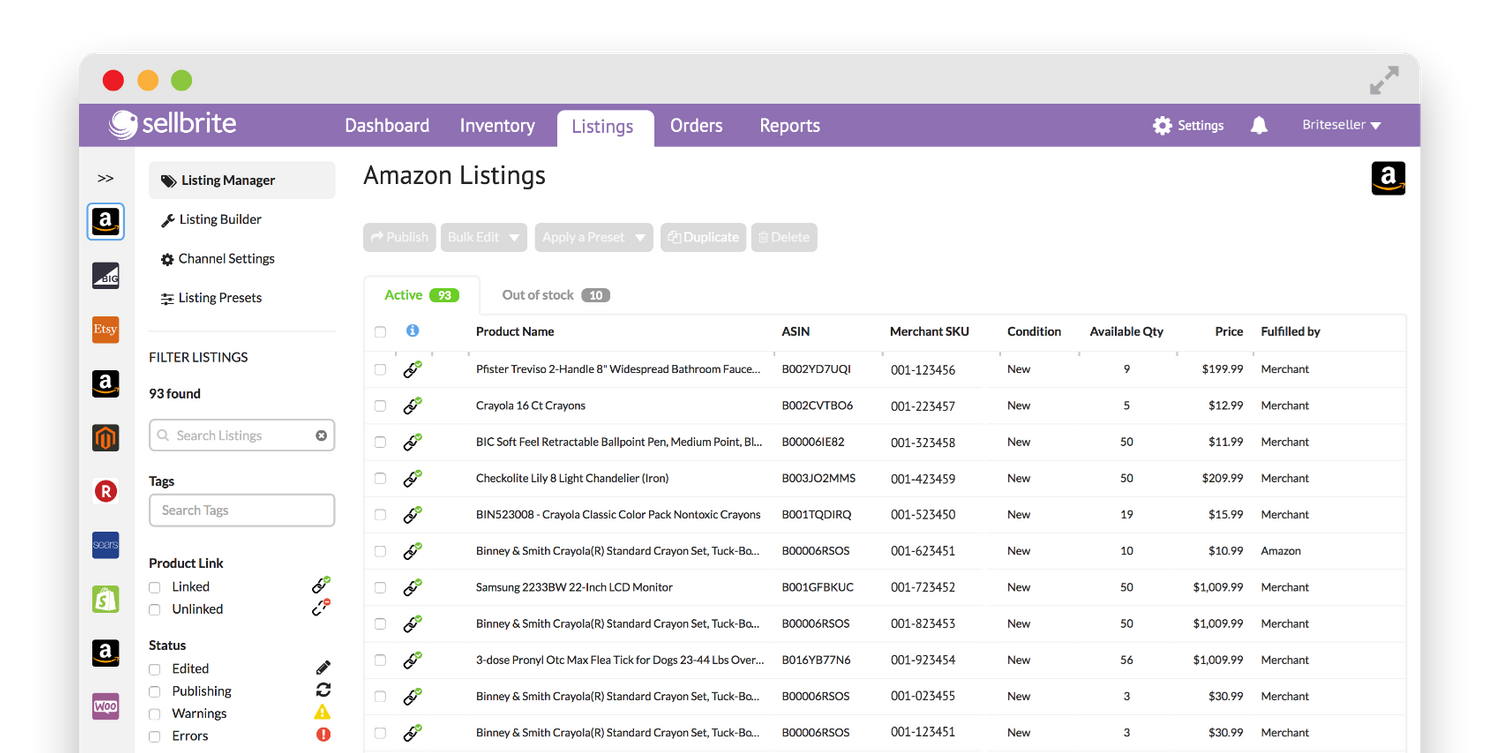Switch to the Out of stock tab
Viewport: 1500px width, 753px height.
click(555, 295)
